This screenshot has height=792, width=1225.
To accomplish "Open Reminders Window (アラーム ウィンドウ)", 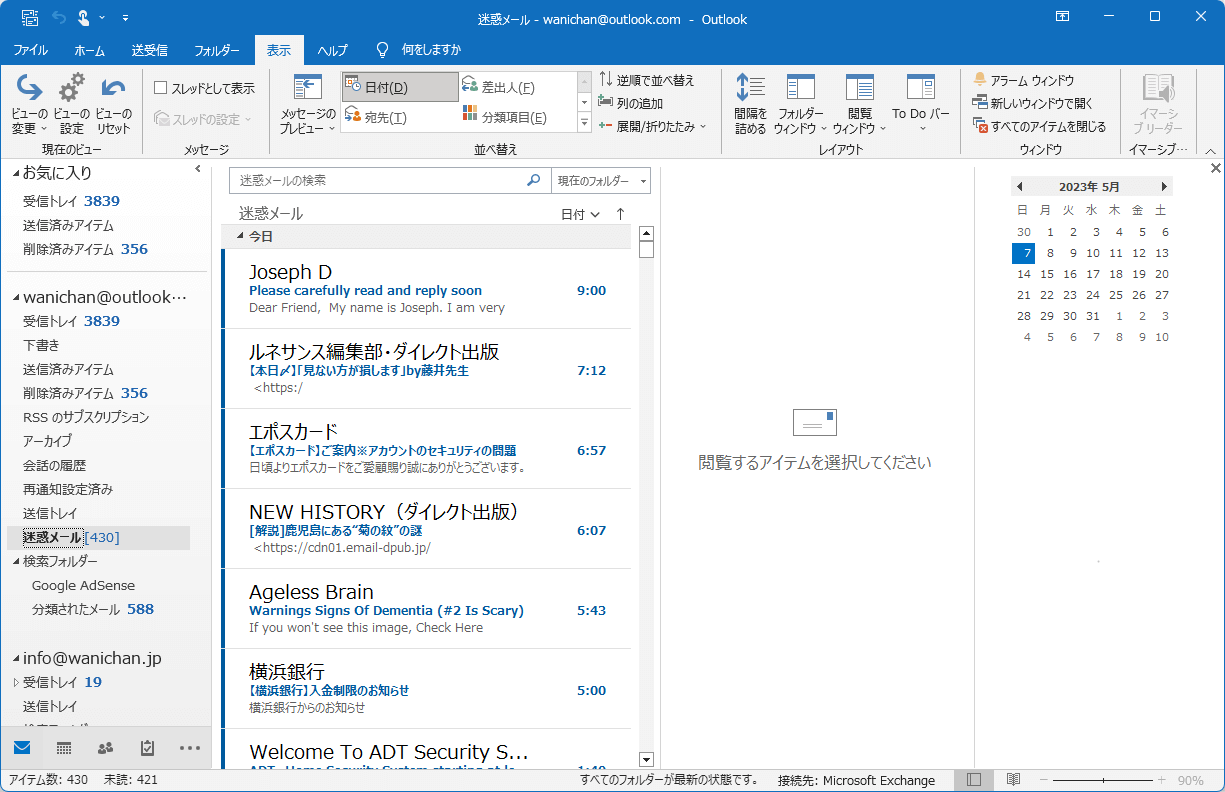I will coord(1024,80).
